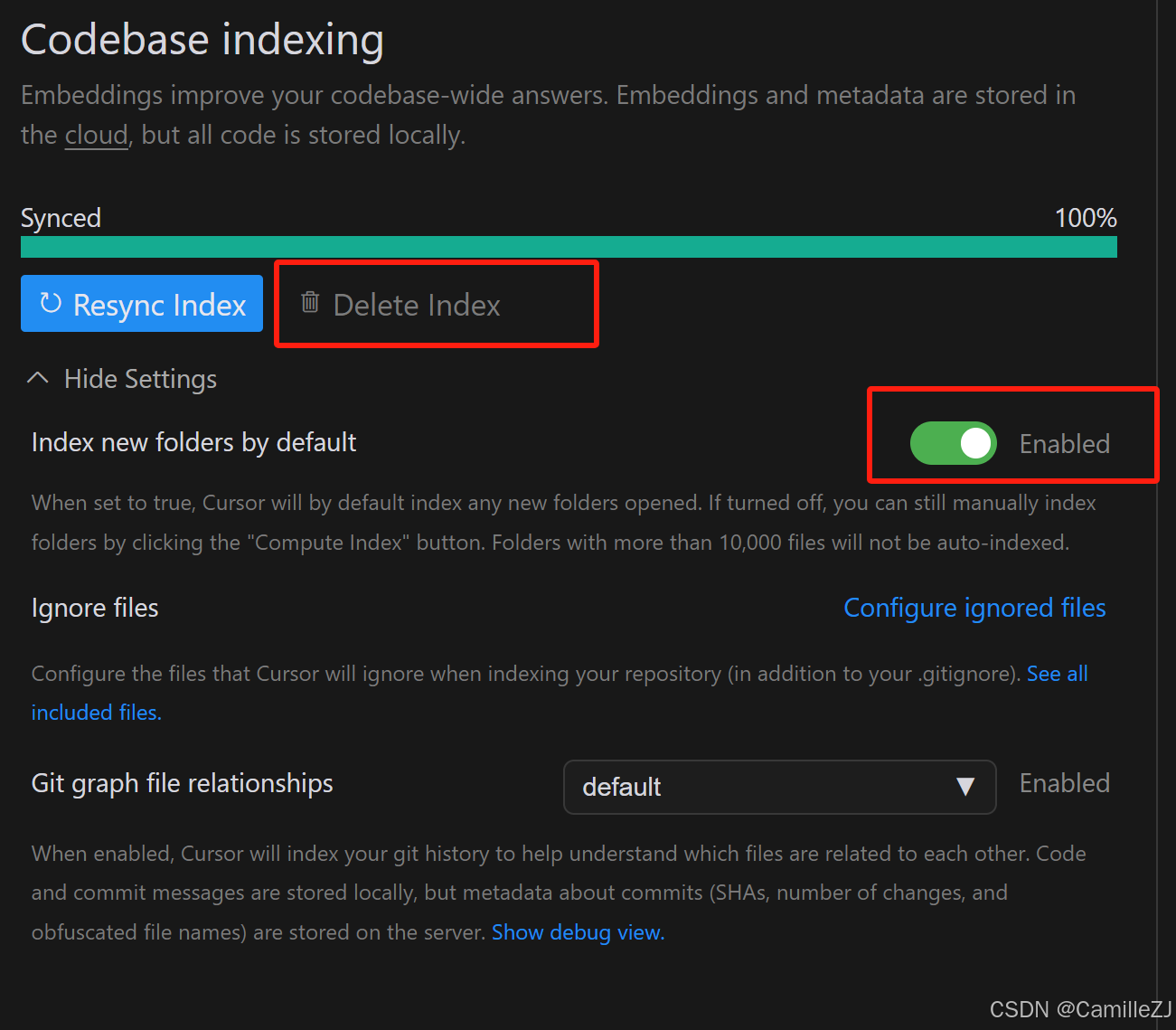
Task: Click the Ignore files label
Action: tap(95, 608)
